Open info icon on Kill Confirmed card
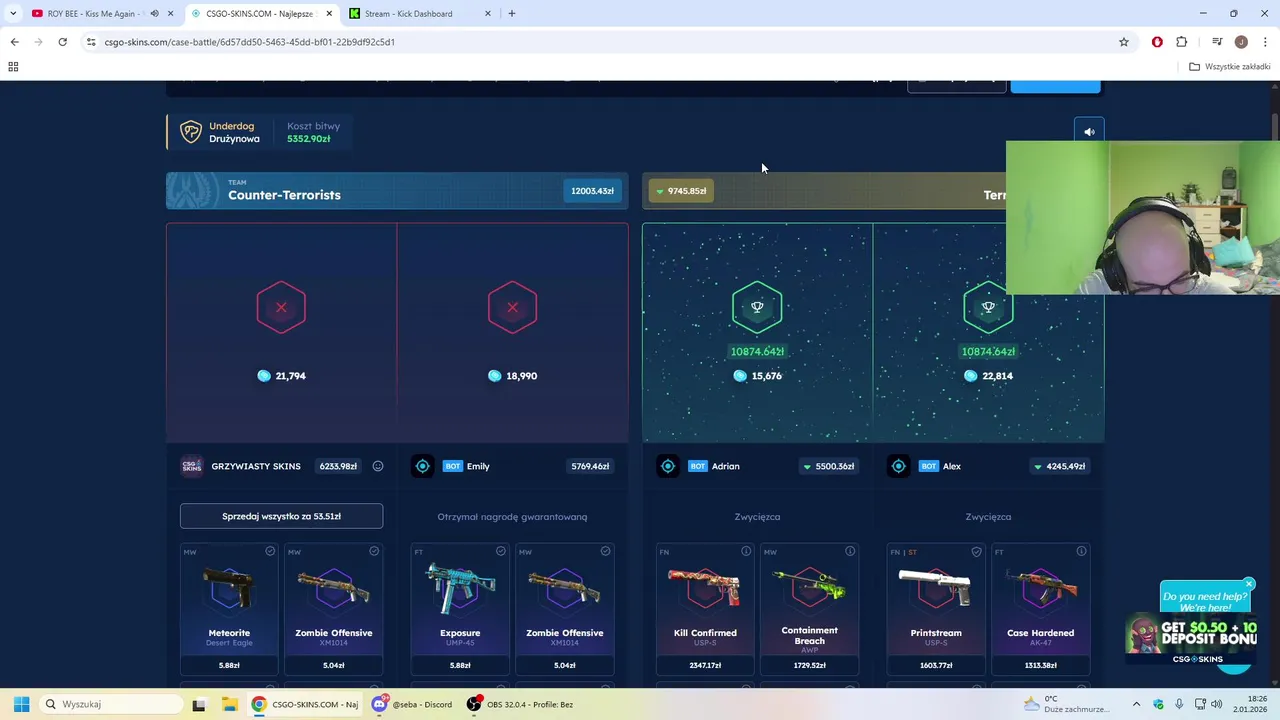Image resolution: width=1280 pixels, height=720 pixels. [746, 551]
